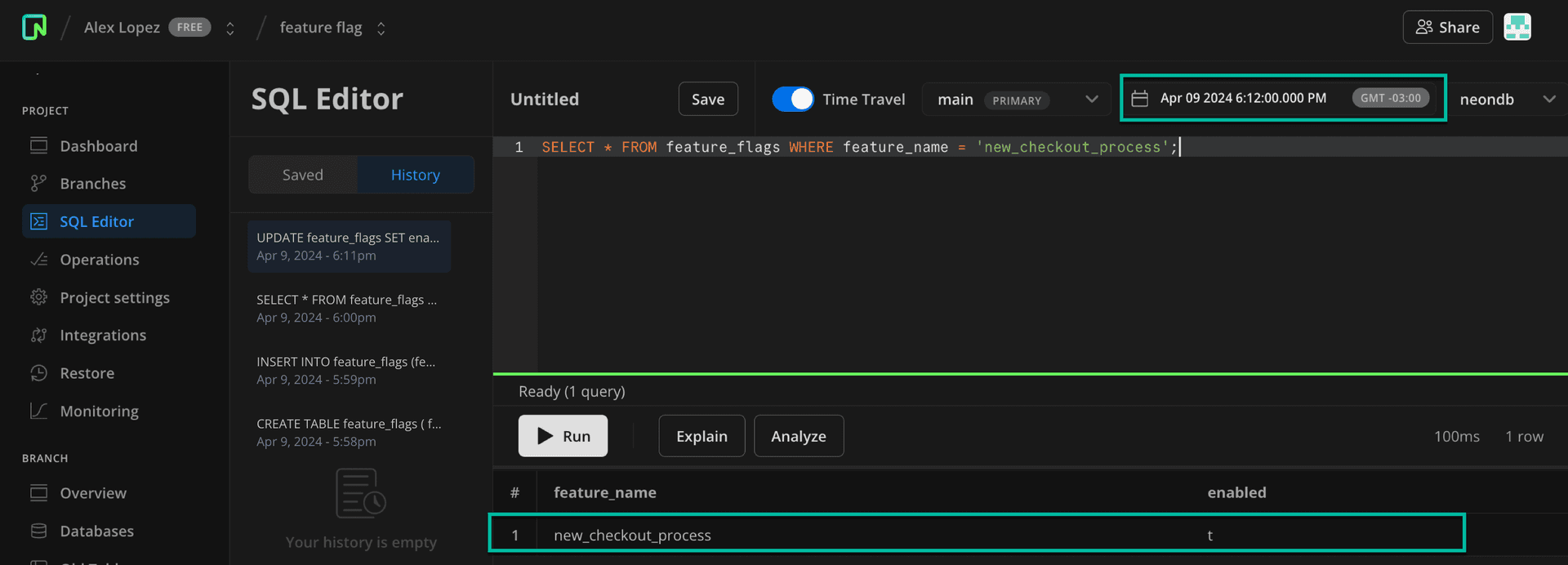Open Project settings gear icon

tap(38, 297)
